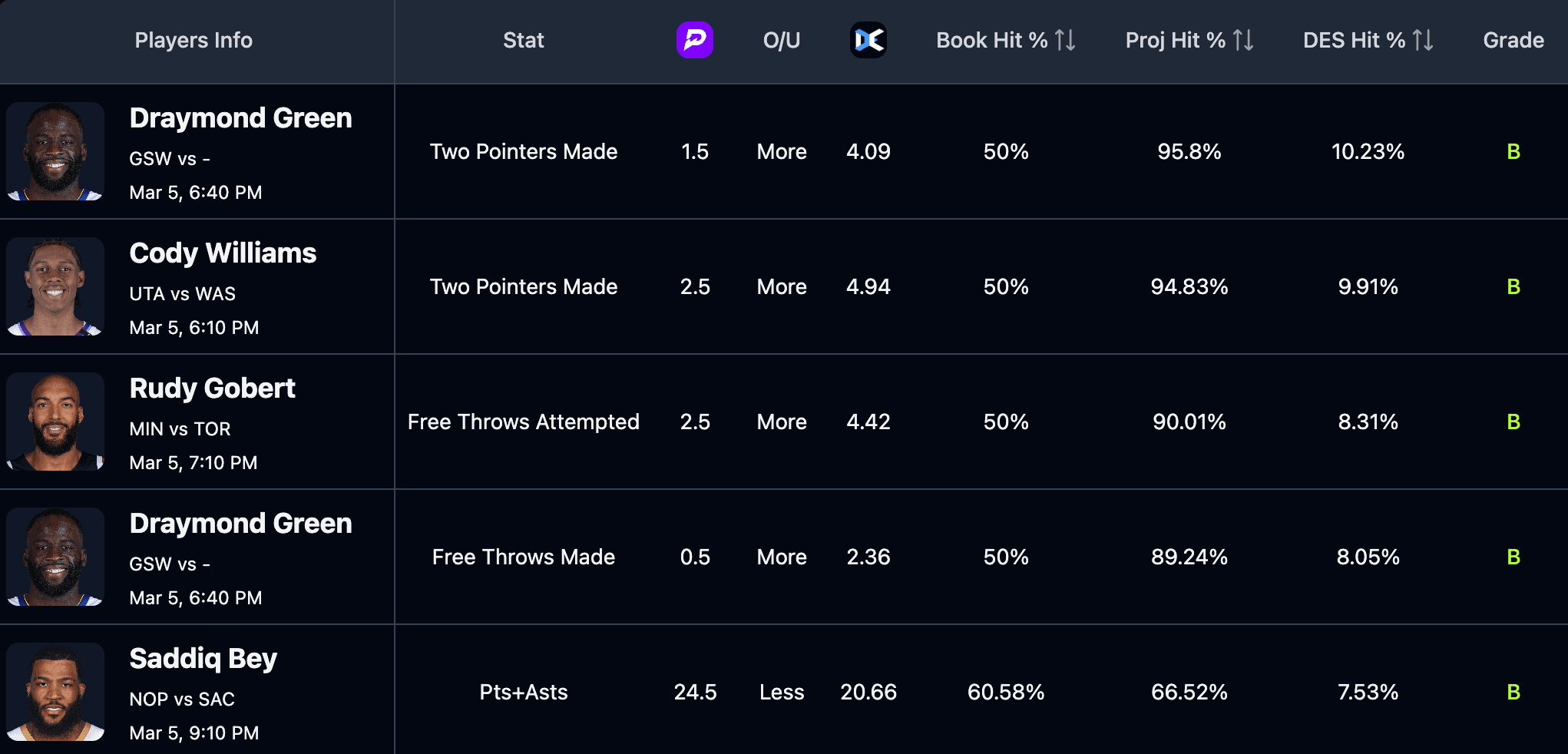This screenshot has height=754, width=1568.
Task: Click the DraftKings column logo icon
Action: [x=868, y=40]
